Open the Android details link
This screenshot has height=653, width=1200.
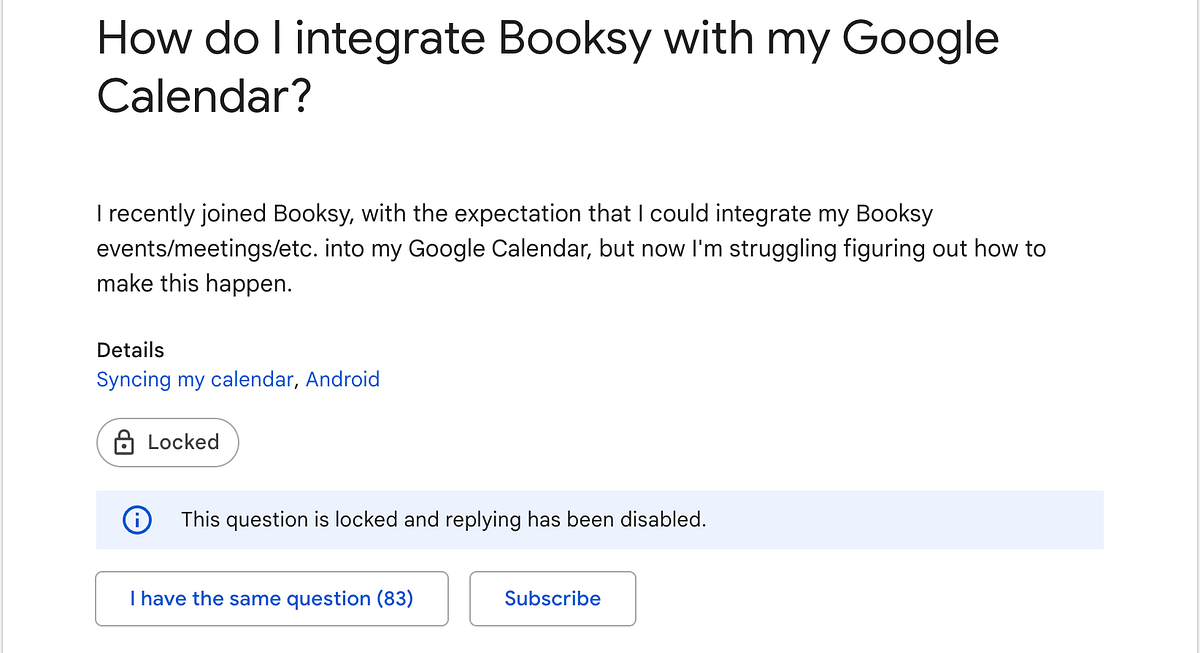click(x=343, y=379)
